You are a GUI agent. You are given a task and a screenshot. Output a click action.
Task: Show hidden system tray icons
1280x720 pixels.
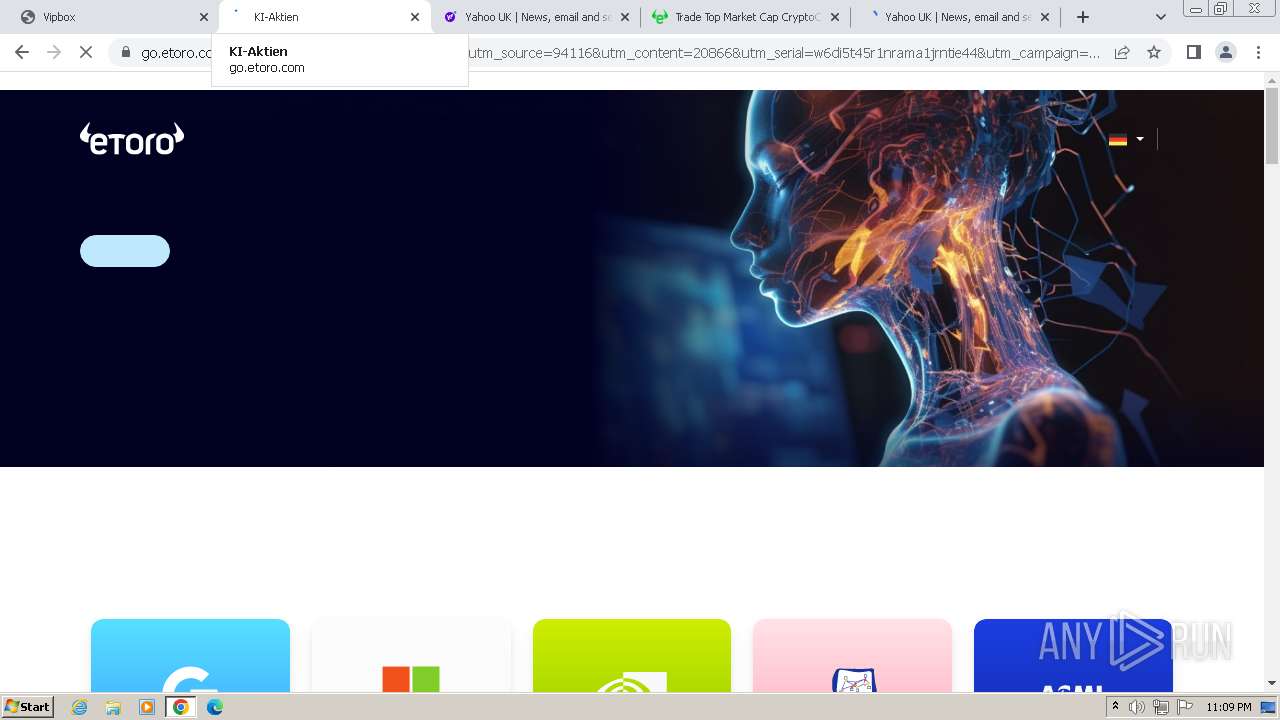[x=1115, y=707]
